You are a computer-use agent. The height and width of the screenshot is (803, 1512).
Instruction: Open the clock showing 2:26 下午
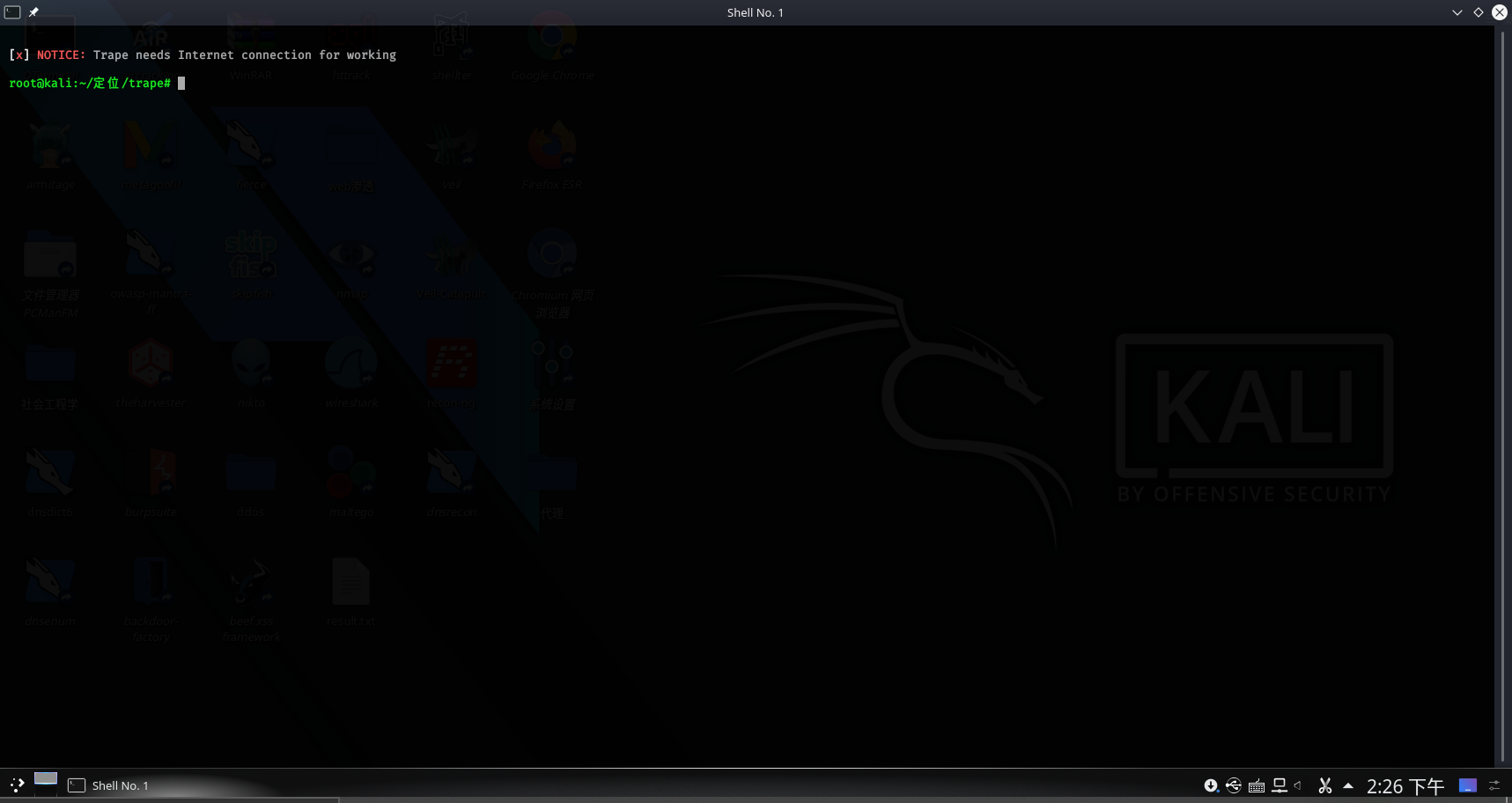pos(1405,786)
